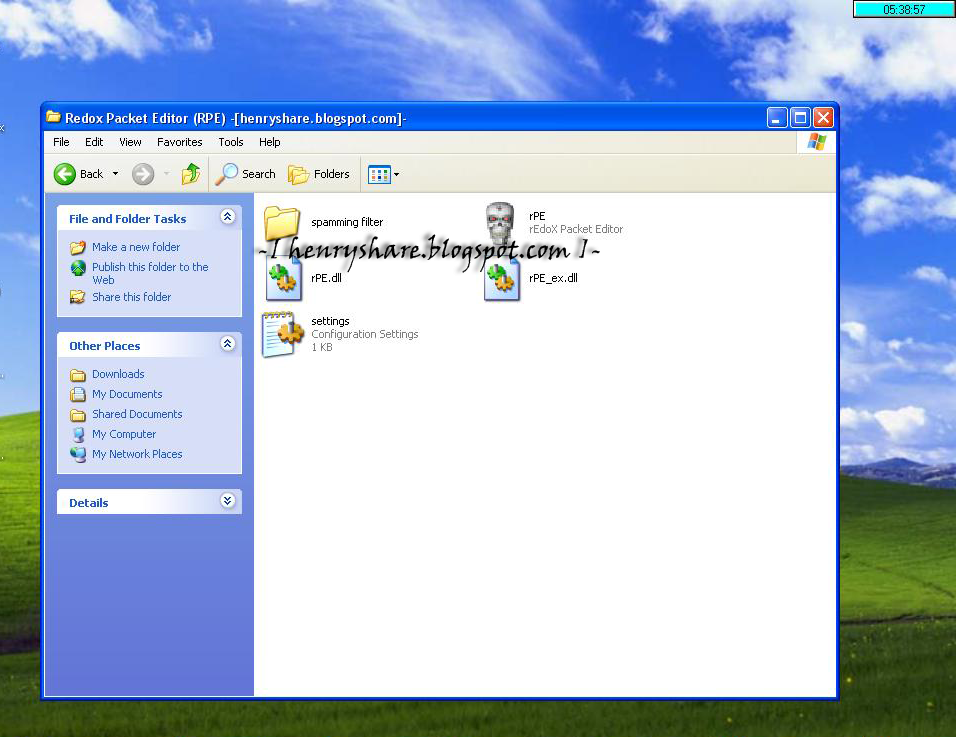Select the rPE_ex.dll file icon
The height and width of the screenshot is (737, 956).
coord(502,279)
